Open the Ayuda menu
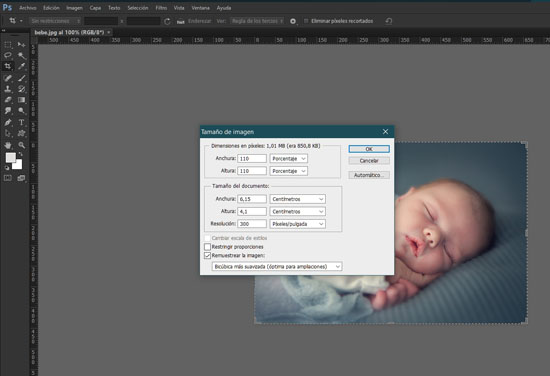The height and width of the screenshot is (376, 550). [224, 8]
